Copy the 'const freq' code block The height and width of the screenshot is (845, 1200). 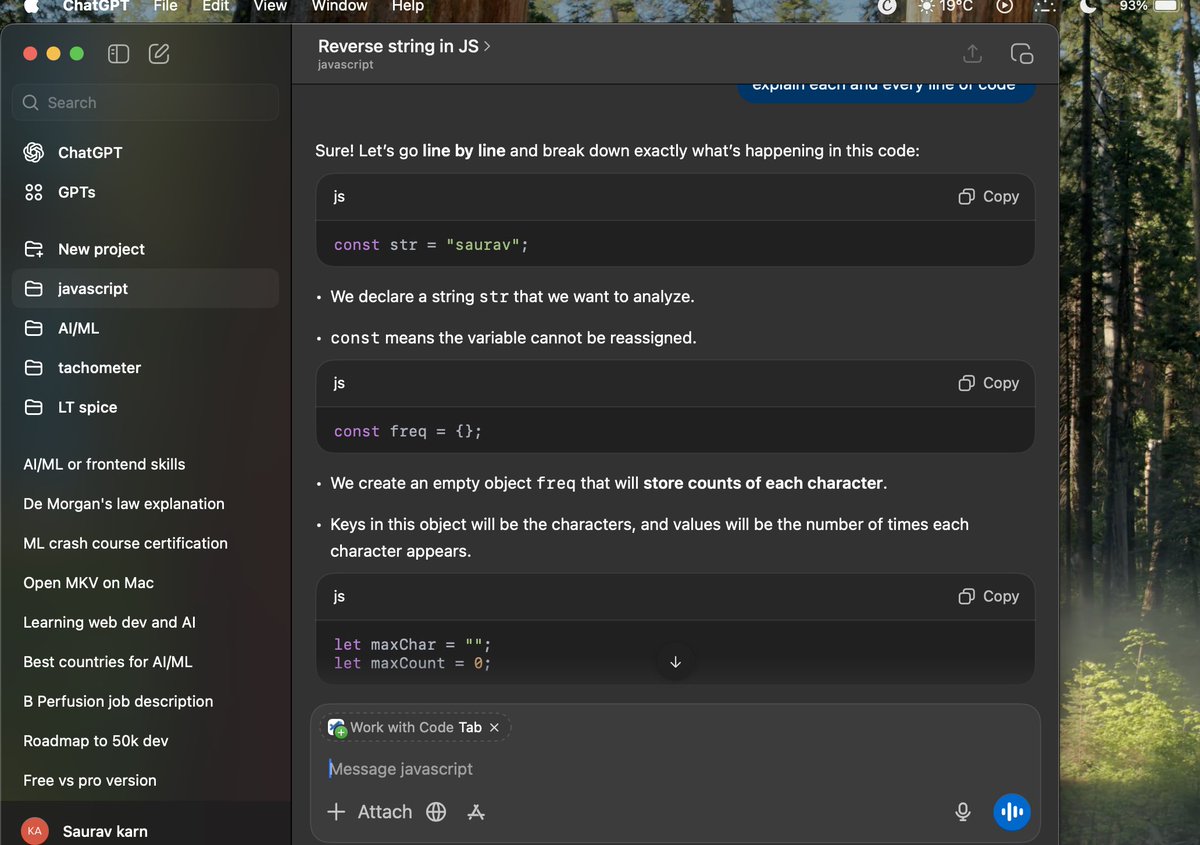click(x=988, y=383)
